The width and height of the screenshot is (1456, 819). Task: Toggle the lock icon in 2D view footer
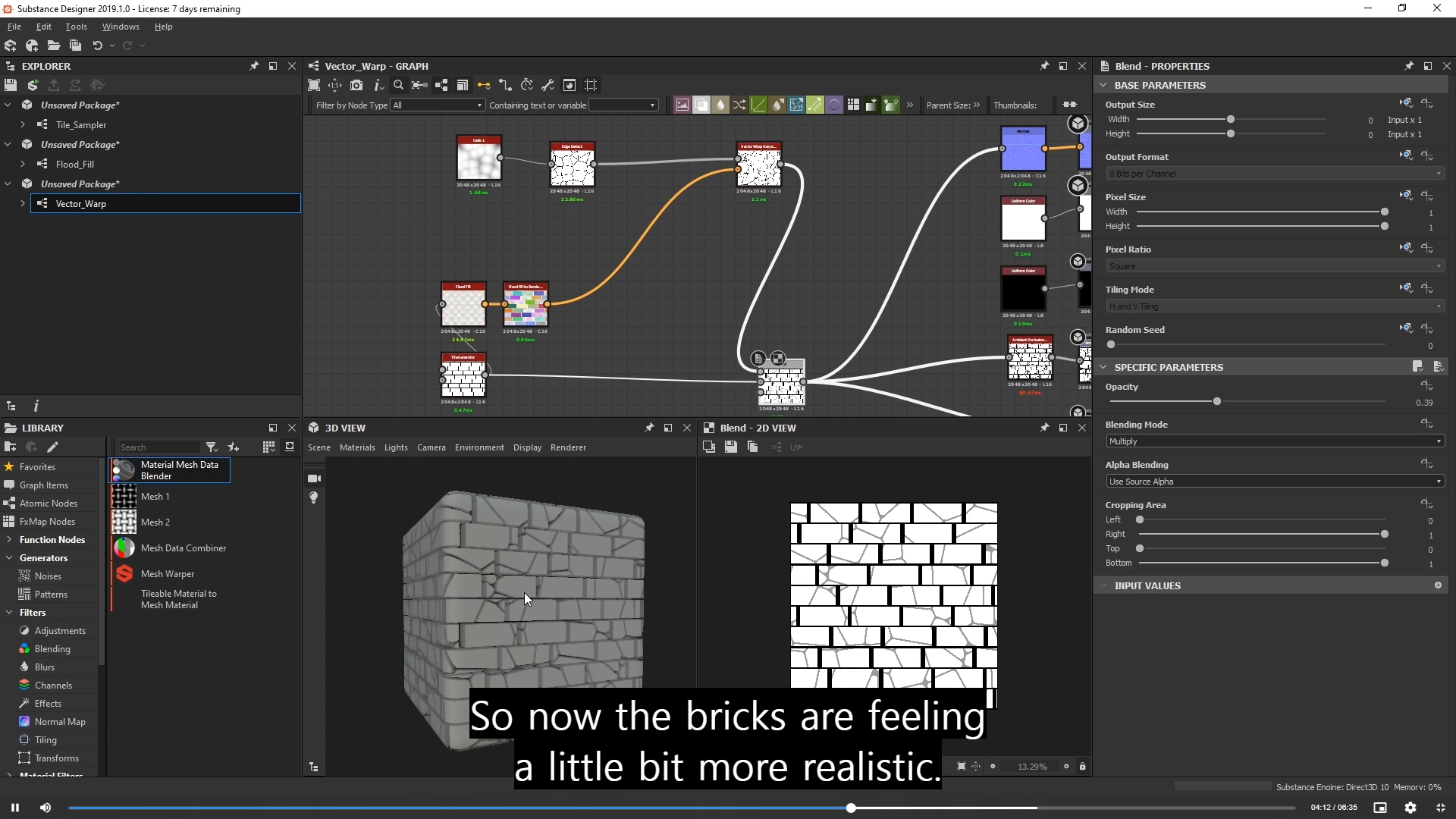(1082, 767)
